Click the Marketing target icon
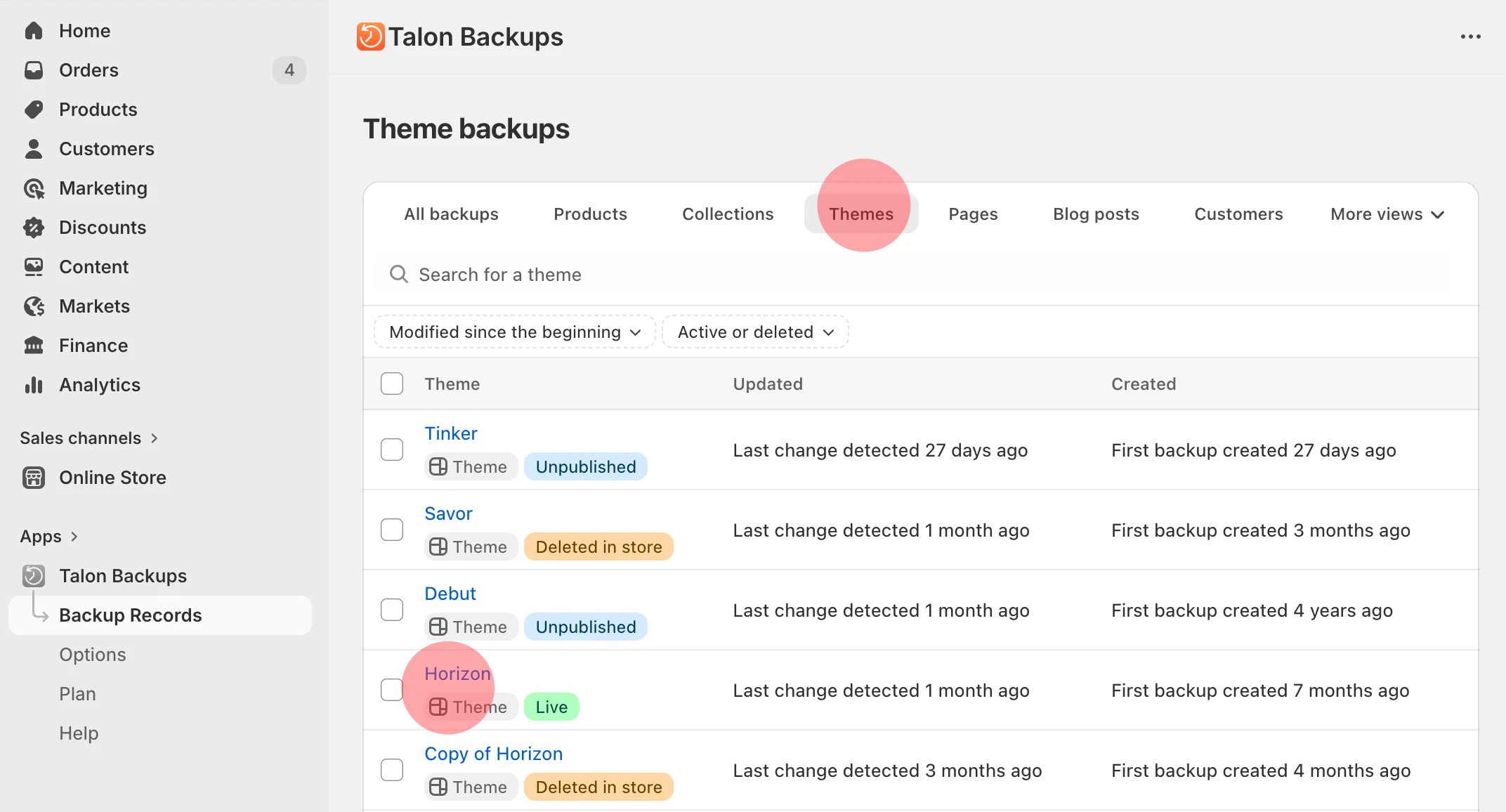Viewport: 1506px width, 812px height. (x=34, y=188)
